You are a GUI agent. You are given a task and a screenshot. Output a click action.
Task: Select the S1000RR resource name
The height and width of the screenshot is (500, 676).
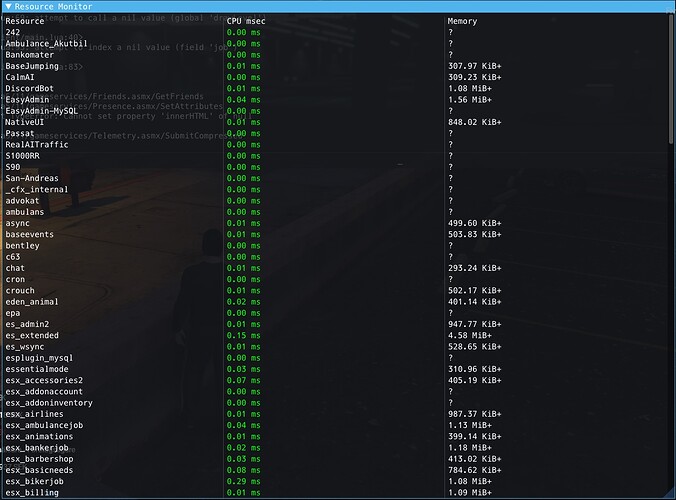click(22, 156)
